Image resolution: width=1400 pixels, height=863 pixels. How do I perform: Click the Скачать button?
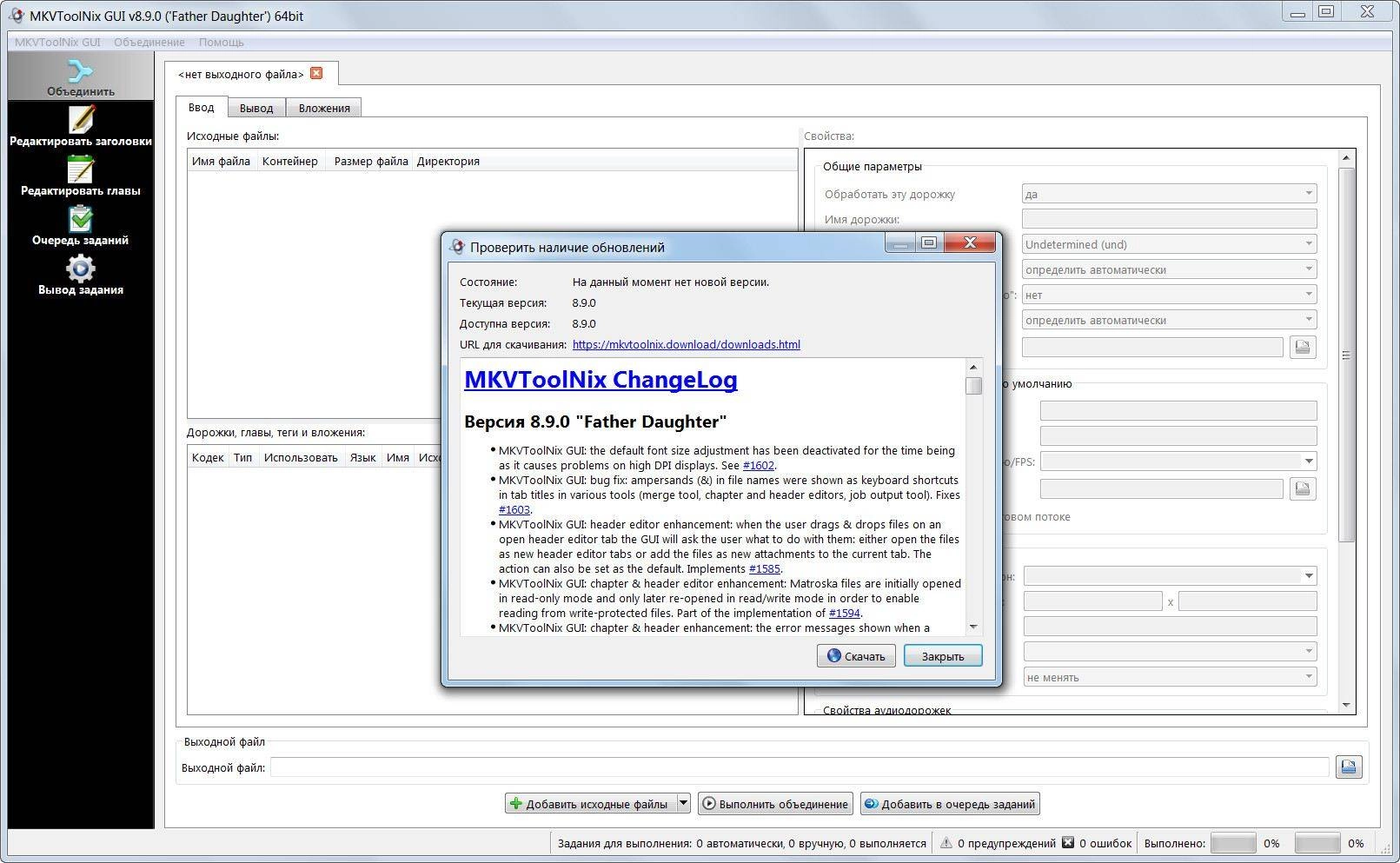tap(856, 656)
